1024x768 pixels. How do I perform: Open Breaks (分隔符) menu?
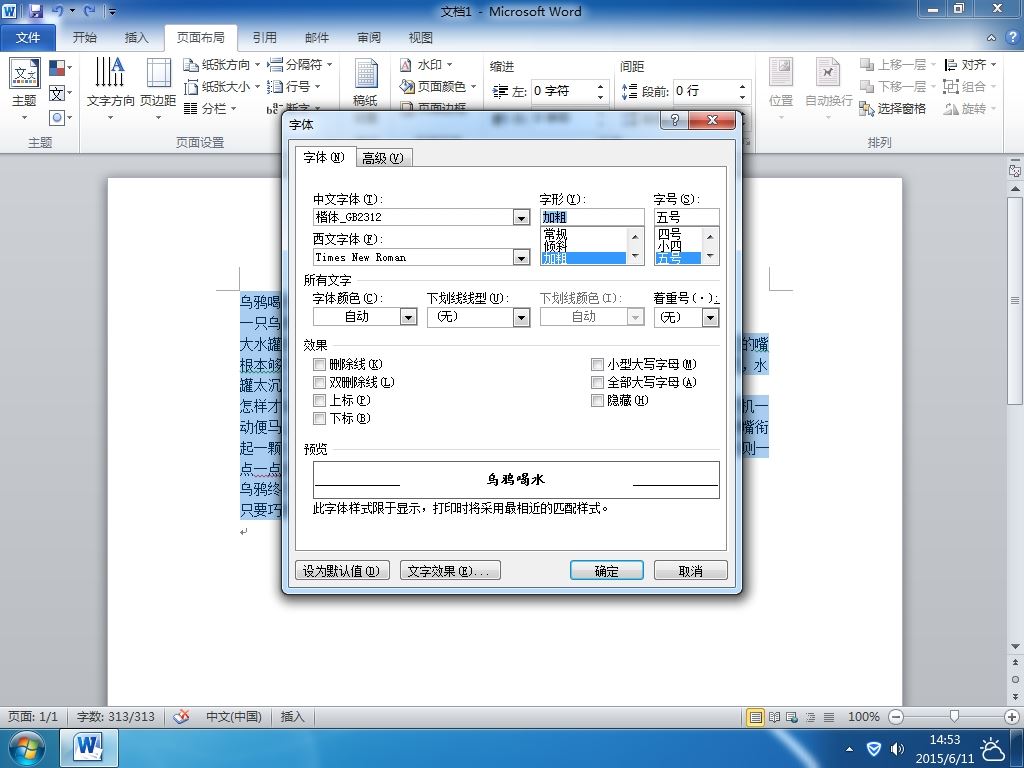(x=300, y=65)
